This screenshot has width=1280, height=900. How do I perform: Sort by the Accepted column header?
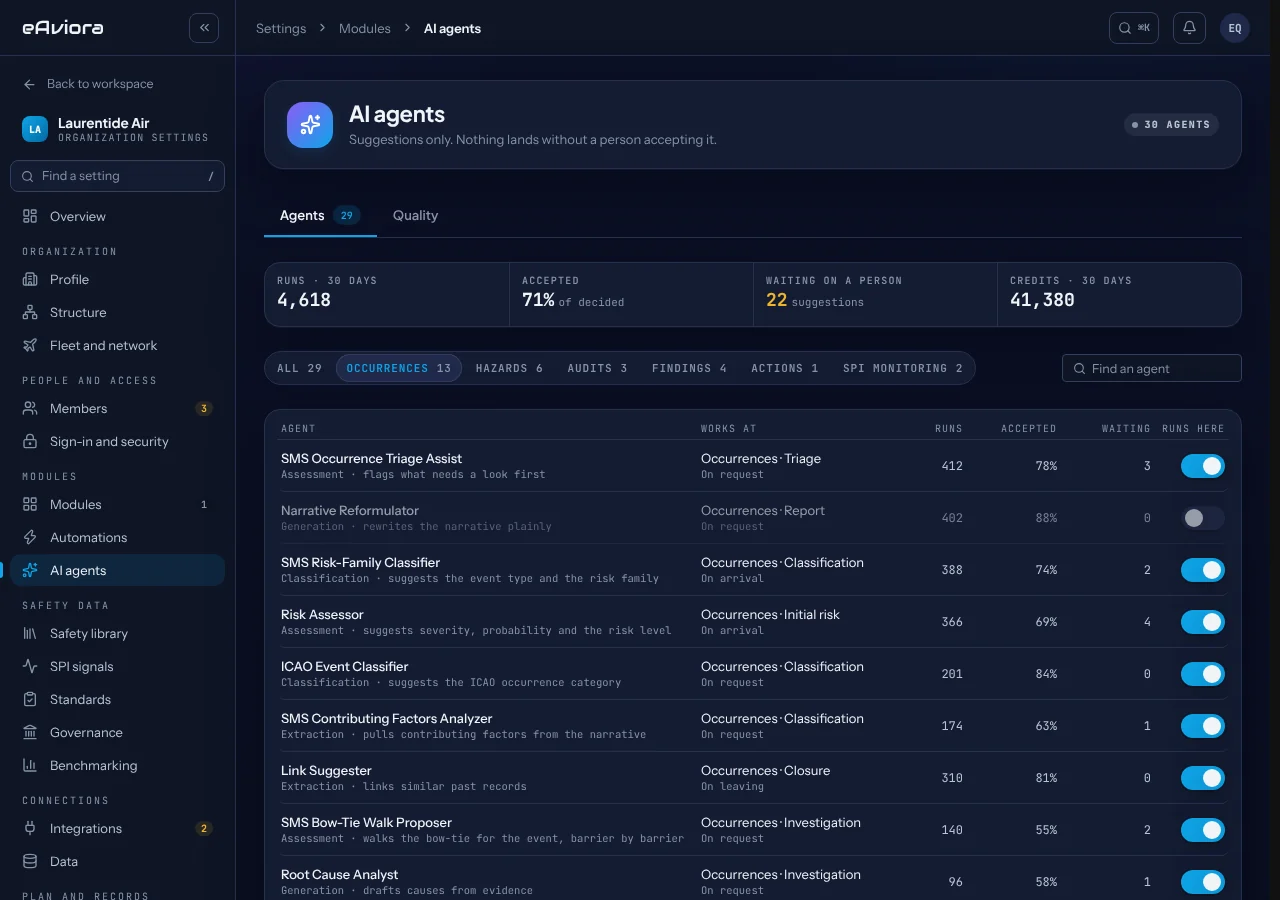point(1029,428)
